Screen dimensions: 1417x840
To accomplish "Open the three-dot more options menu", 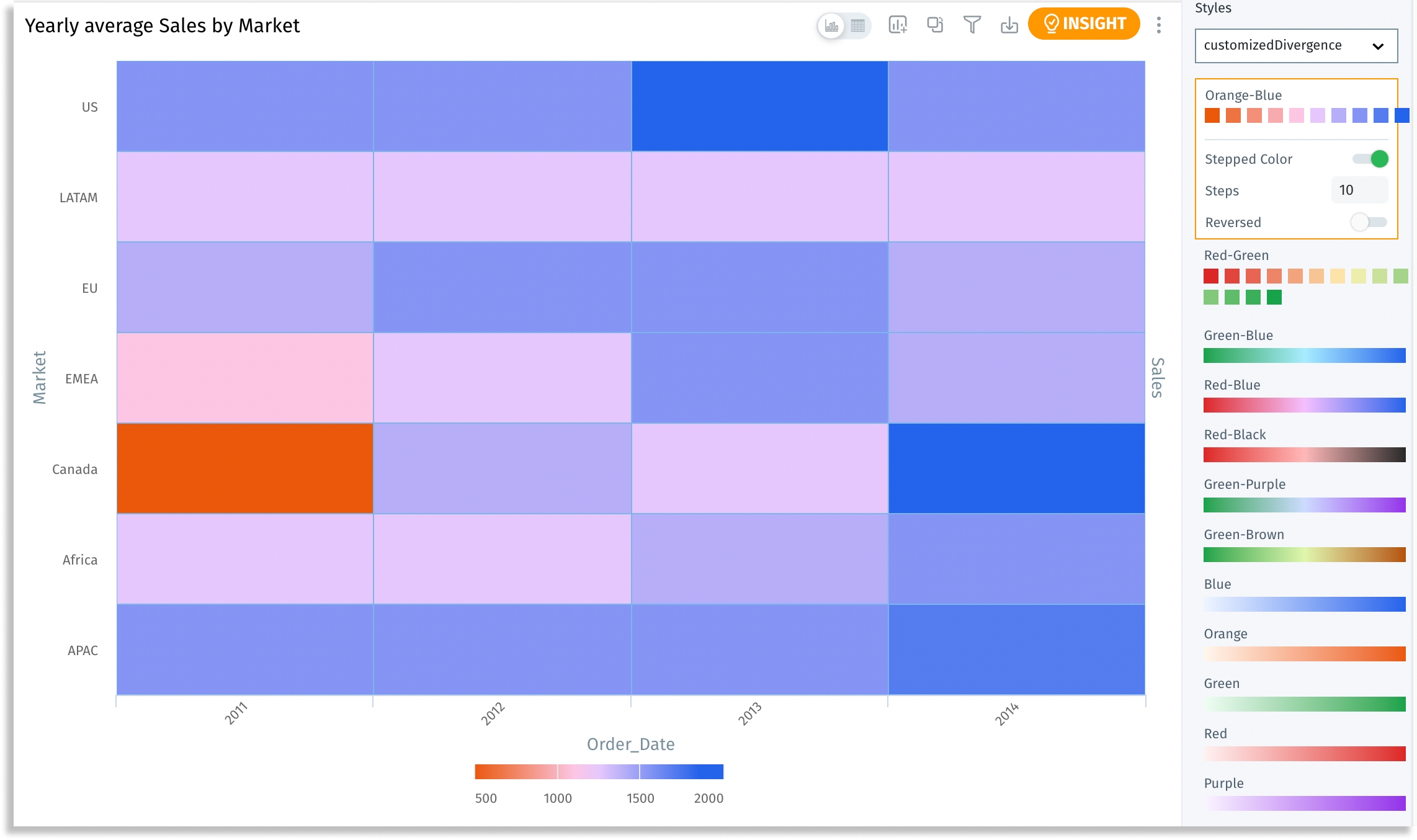I will pyautogui.click(x=1159, y=25).
